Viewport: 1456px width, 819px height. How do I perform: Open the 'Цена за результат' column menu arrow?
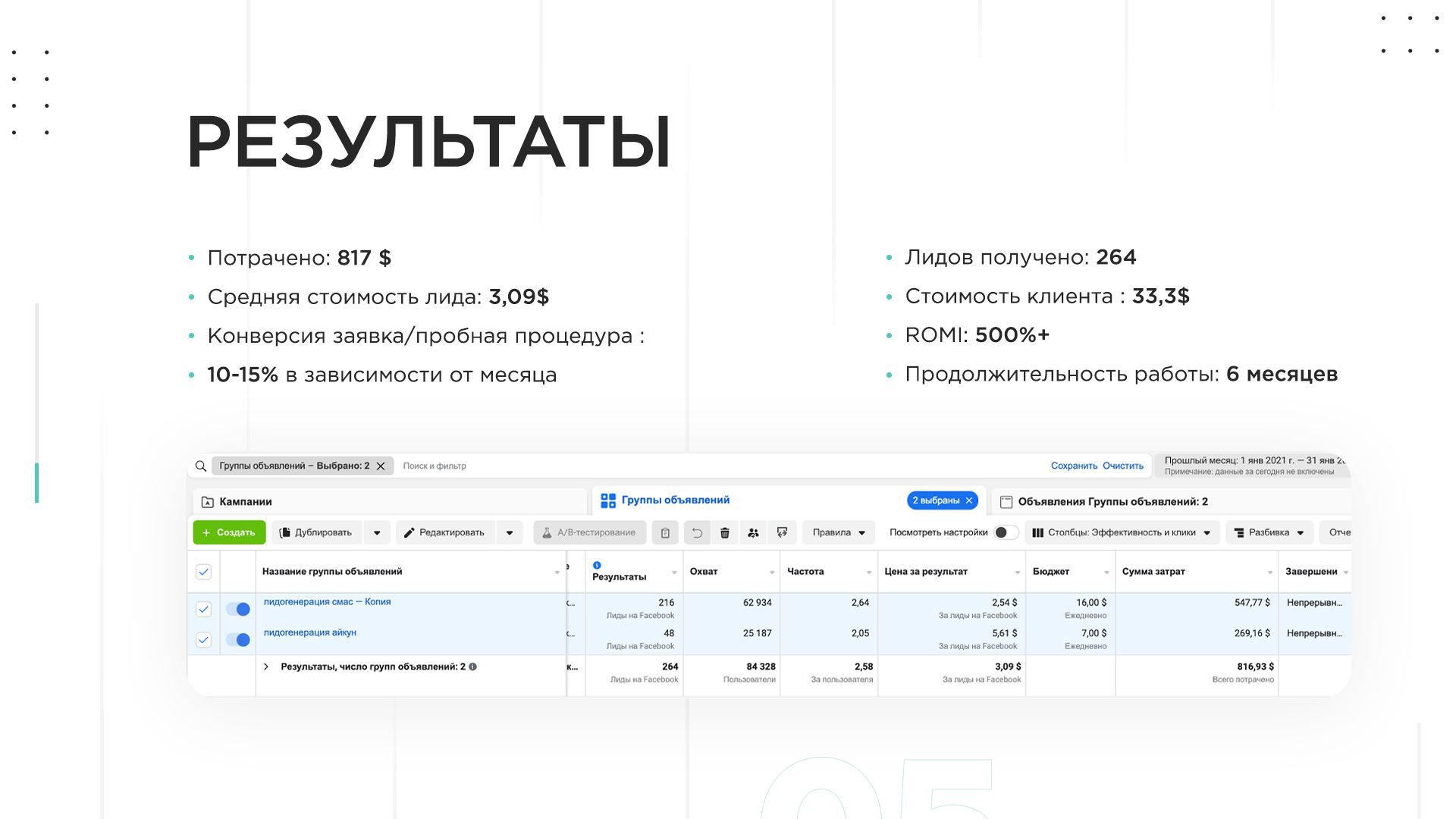(x=1018, y=573)
